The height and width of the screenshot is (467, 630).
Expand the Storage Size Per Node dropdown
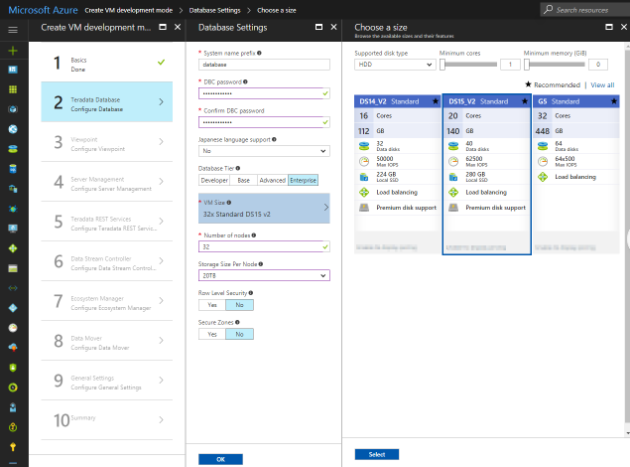(264, 275)
